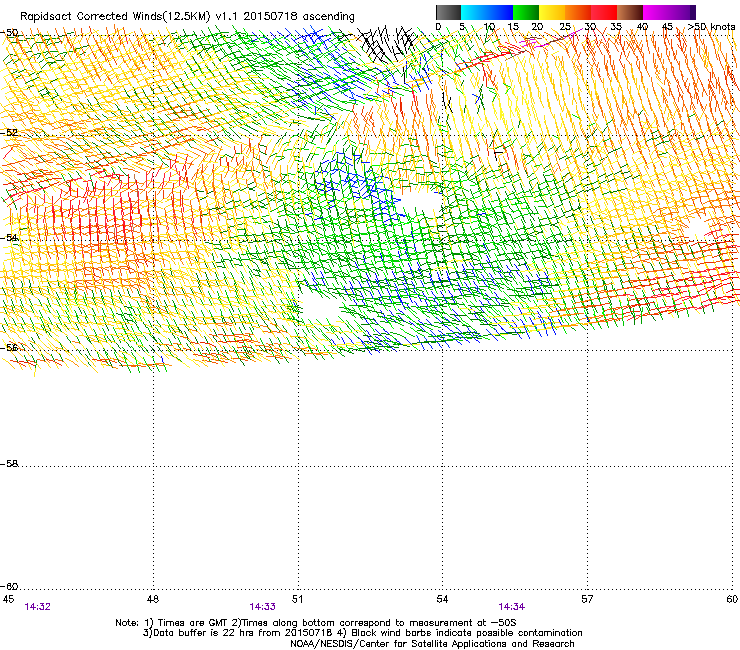
Task: Click the green 15-20 knots legend segment
Action: (526, 12)
